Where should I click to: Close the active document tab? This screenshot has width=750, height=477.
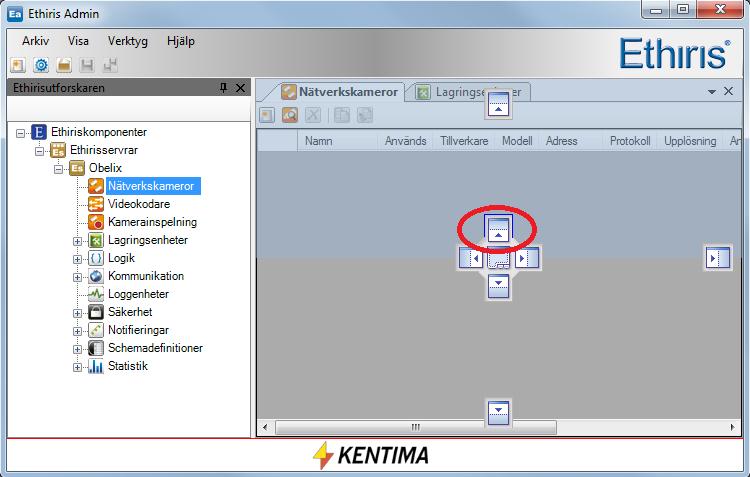pos(728,91)
